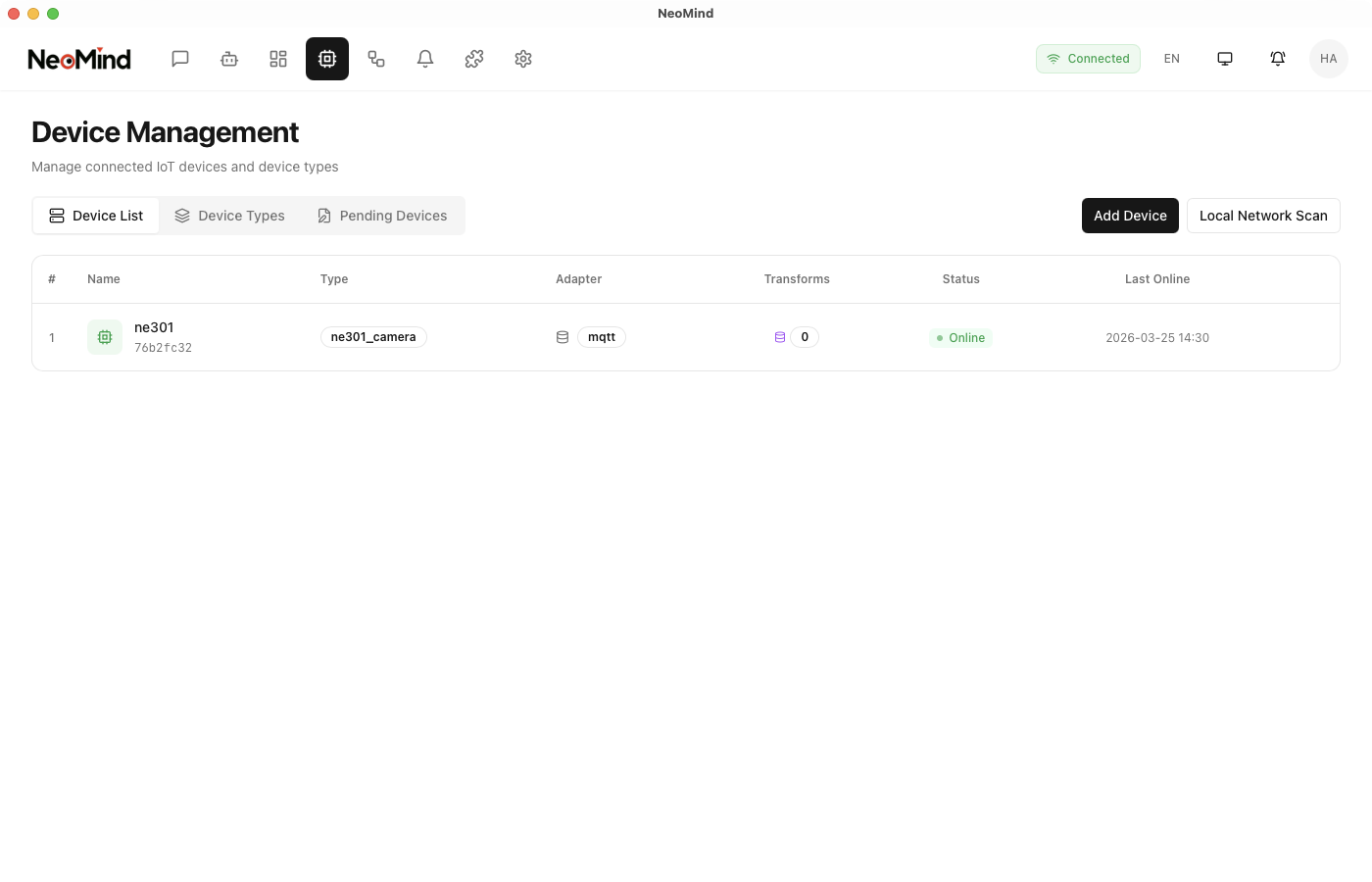
Task: Start a Local Network Scan
Action: click(1263, 216)
